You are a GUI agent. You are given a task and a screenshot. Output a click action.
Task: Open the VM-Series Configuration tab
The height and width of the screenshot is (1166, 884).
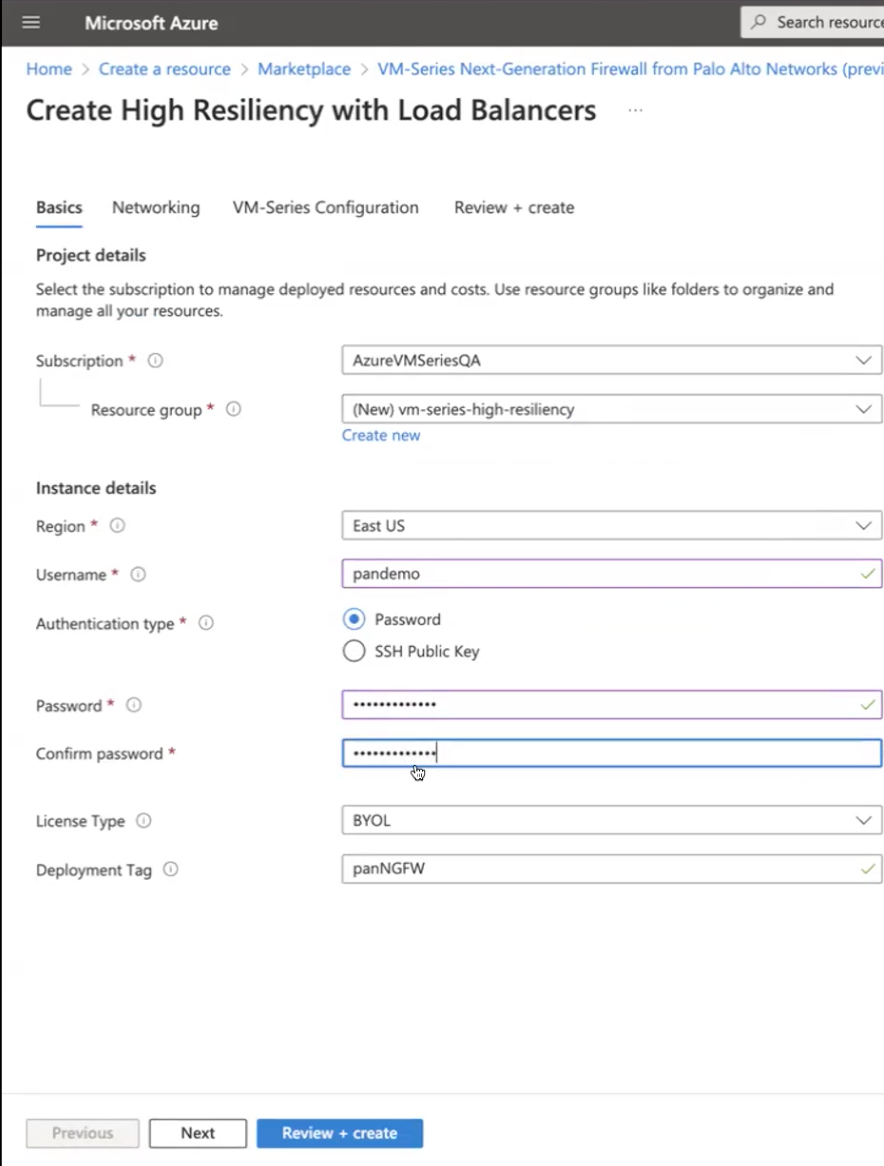(325, 208)
